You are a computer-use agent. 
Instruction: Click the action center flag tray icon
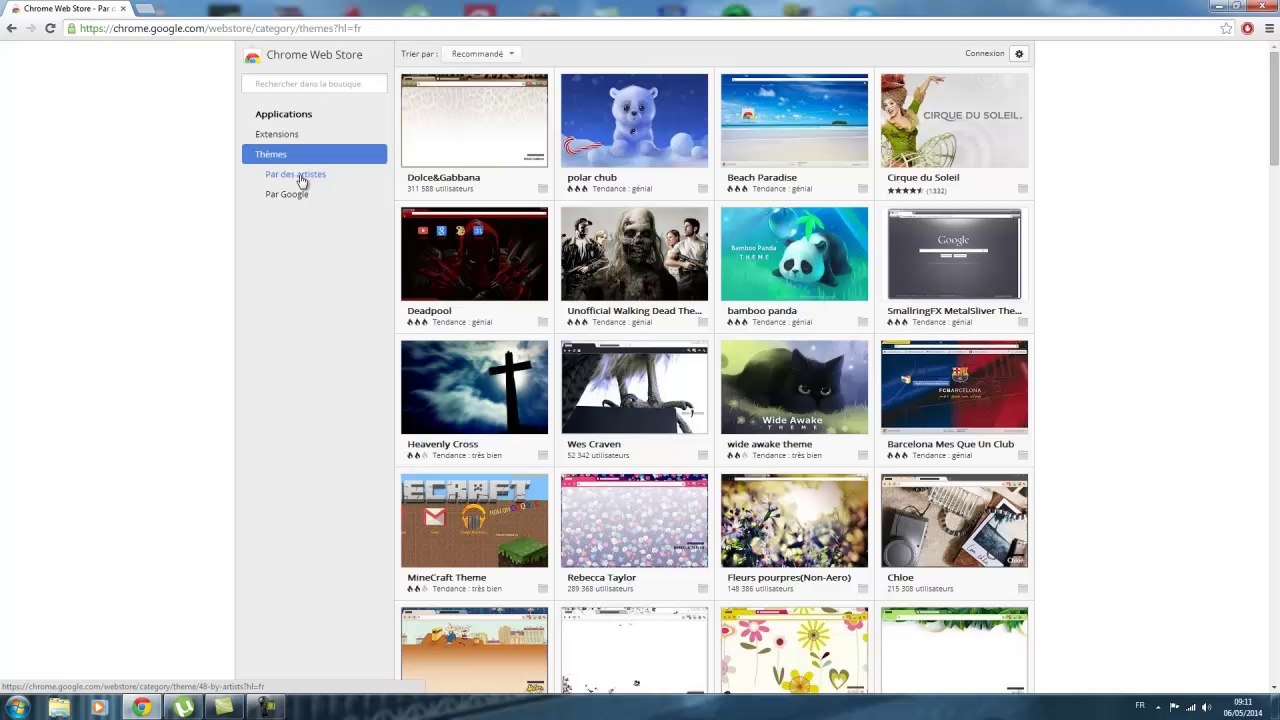pyautogui.click(x=1175, y=706)
